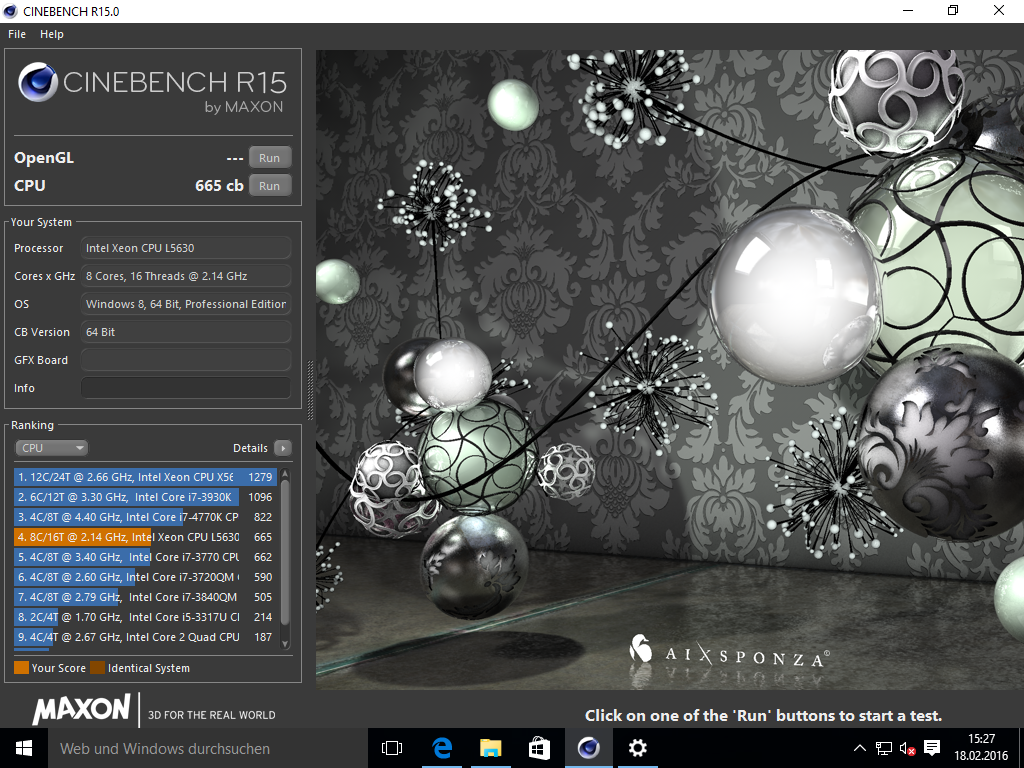Select ranking row 7 Core i7-3840QM

click(146, 597)
